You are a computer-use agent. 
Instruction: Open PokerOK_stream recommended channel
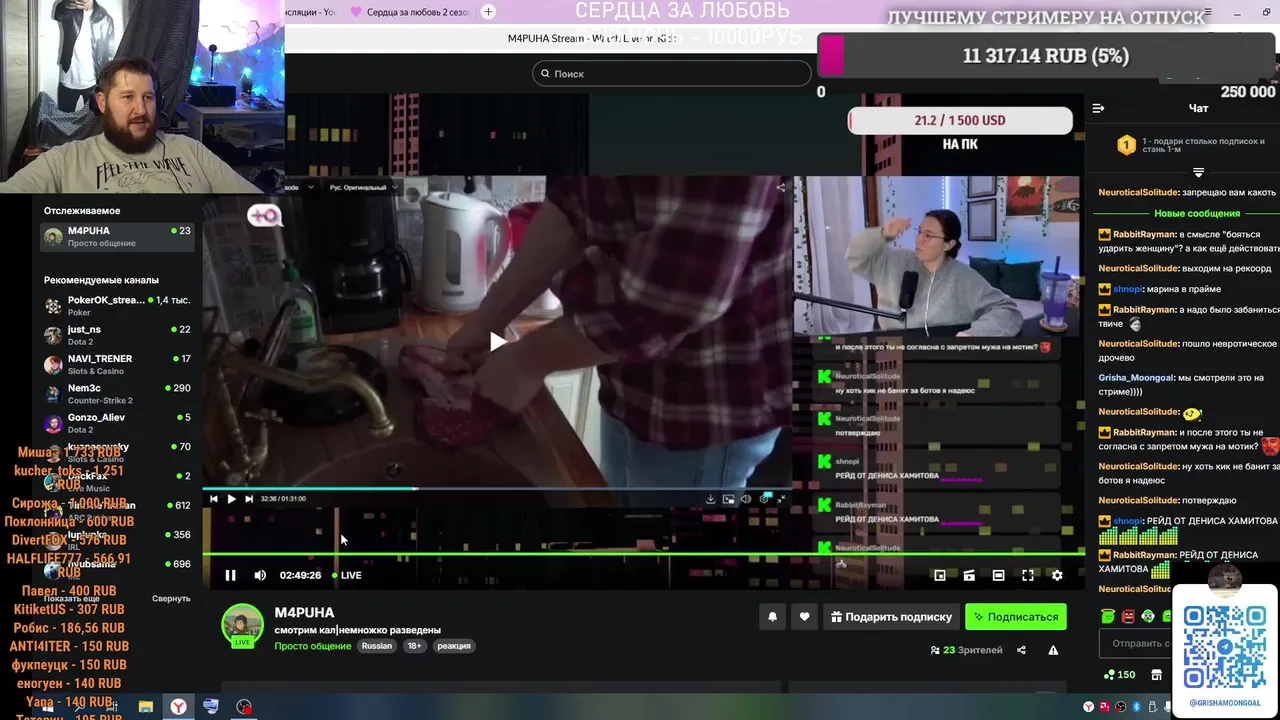tap(117, 306)
